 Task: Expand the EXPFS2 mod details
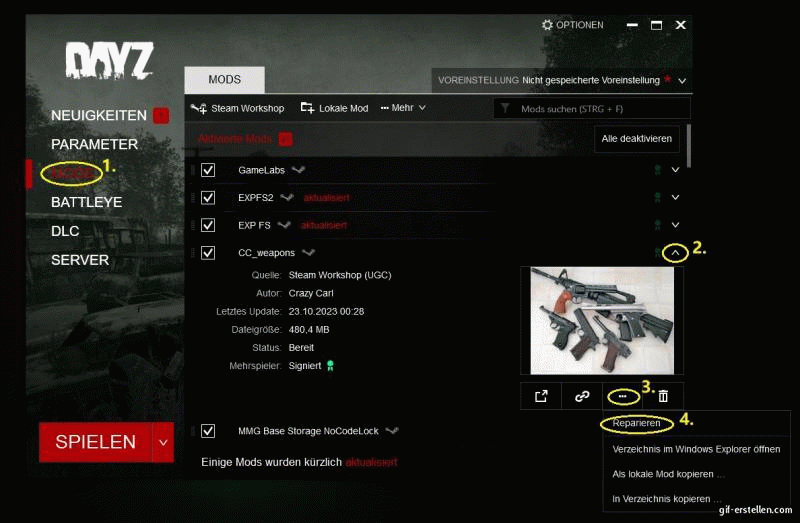coord(675,197)
